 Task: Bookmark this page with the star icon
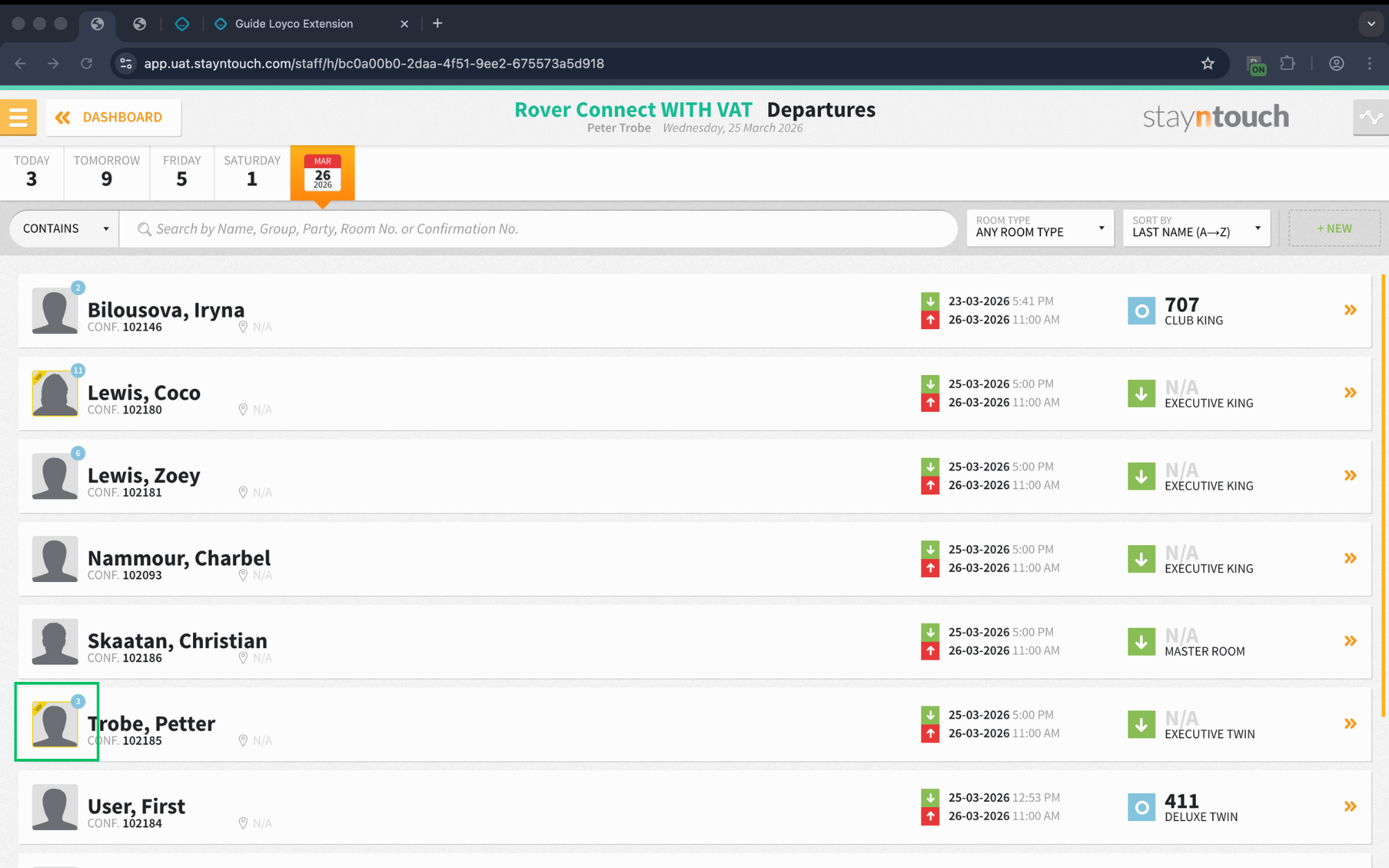1208,63
